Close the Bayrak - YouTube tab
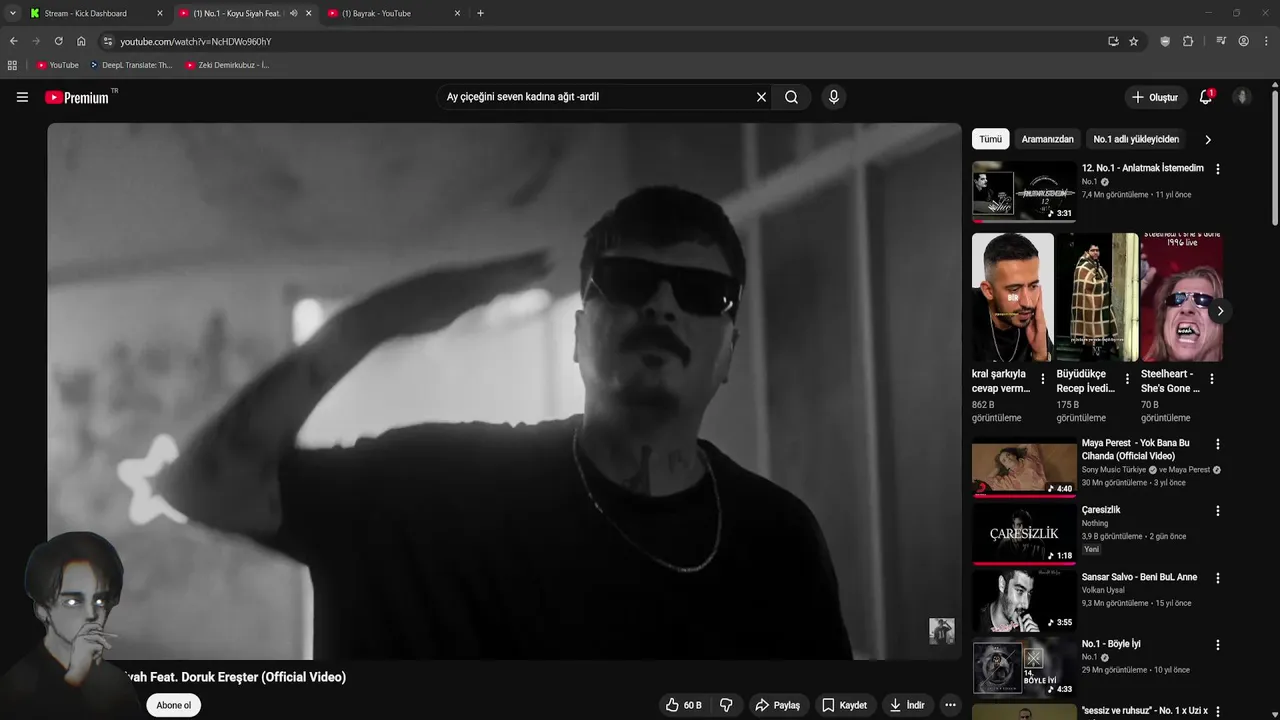1280x720 pixels. pyautogui.click(x=457, y=13)
